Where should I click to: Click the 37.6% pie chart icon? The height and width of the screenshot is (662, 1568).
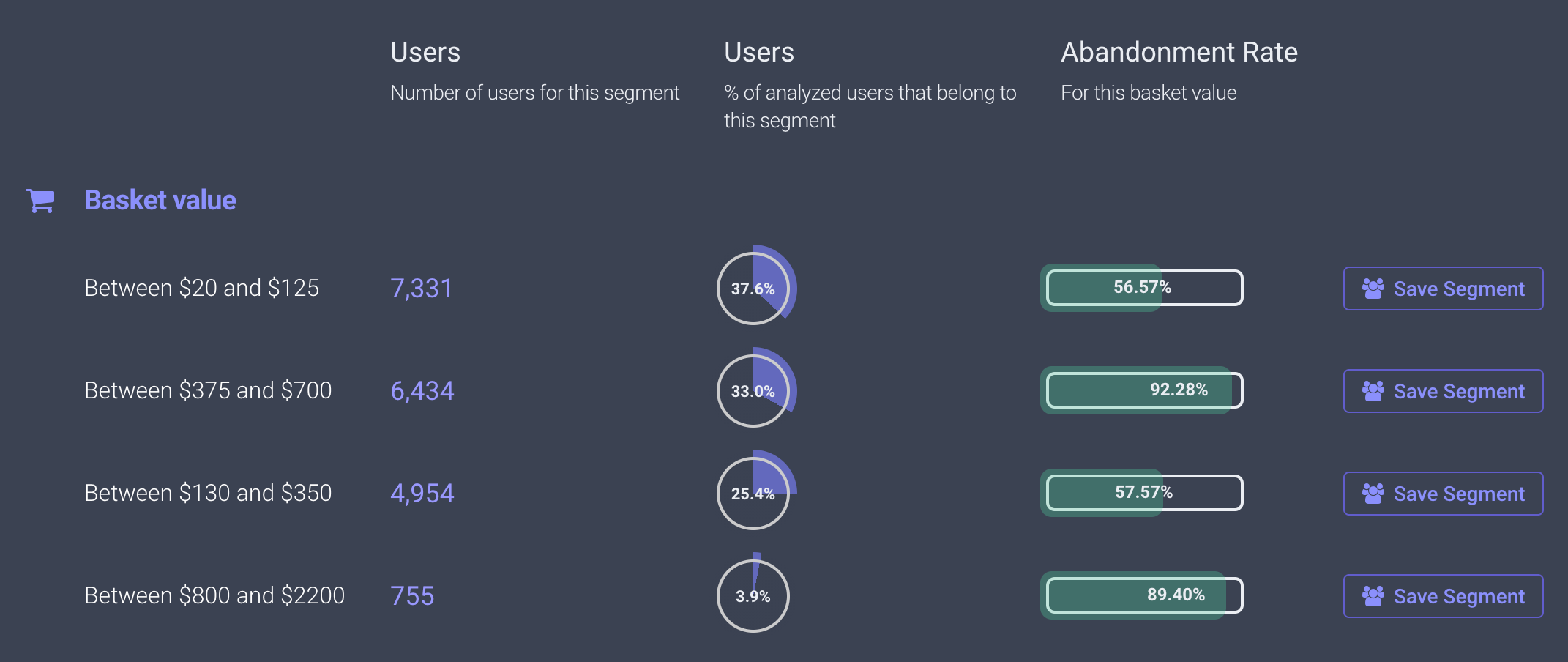[755, 286]
